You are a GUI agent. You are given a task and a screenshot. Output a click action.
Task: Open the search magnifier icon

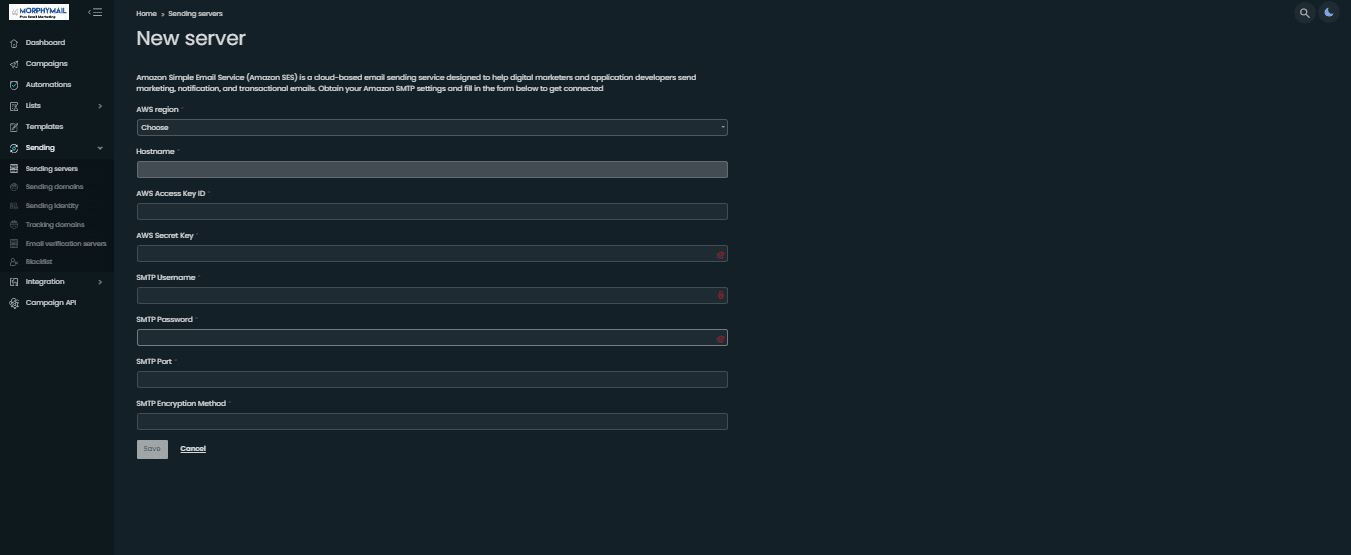coord(1304,13)
